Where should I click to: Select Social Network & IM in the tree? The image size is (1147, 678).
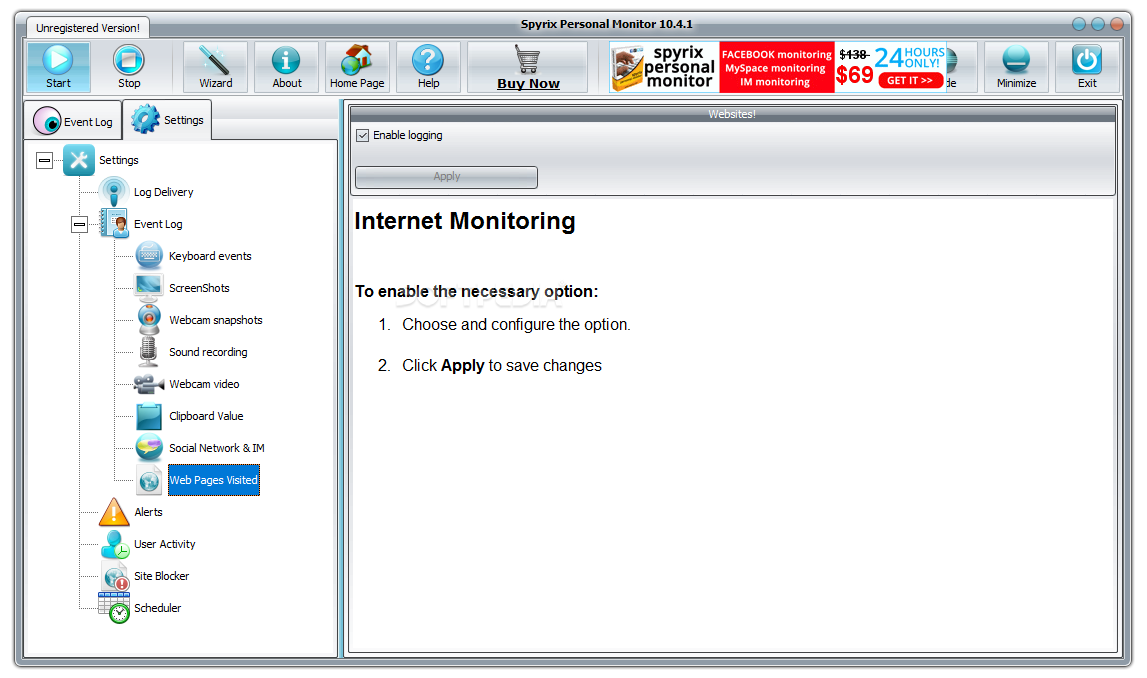pyautogui.click(x=217, y=448)
